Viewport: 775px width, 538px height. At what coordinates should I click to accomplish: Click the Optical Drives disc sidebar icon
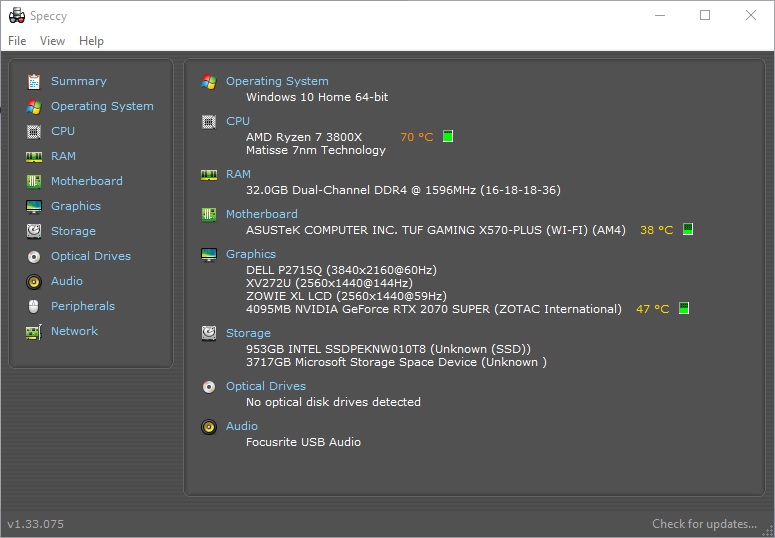coord(34,257)
